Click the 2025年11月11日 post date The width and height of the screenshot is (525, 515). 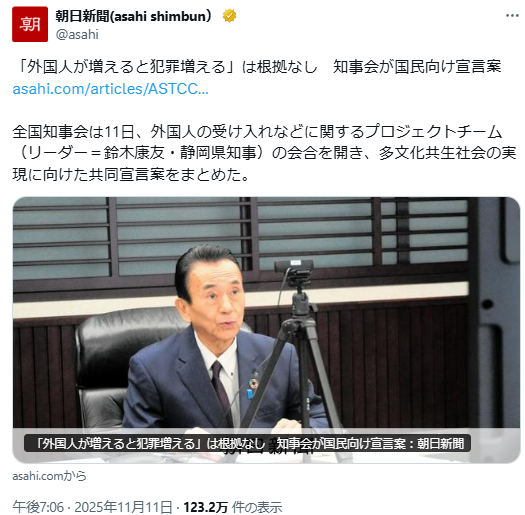[123, 507]
